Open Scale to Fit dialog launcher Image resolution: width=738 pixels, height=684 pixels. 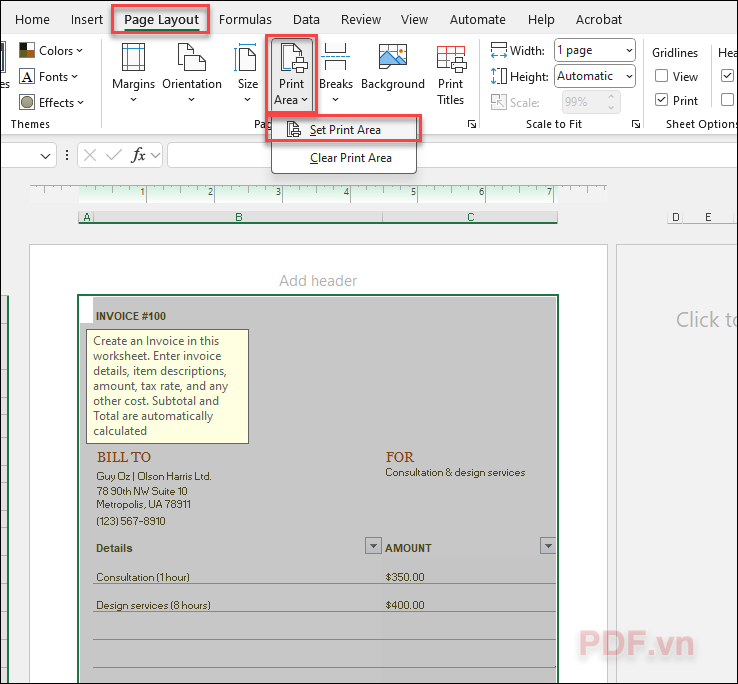coord(636,124)
